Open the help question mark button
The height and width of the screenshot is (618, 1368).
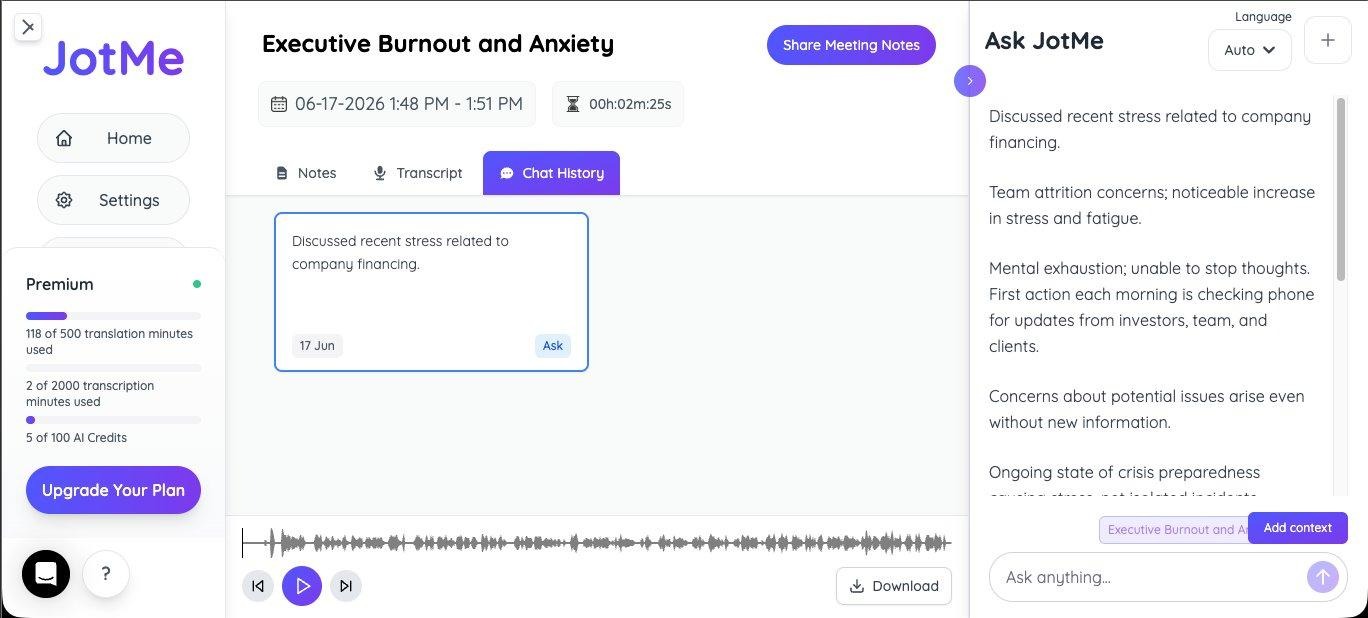tap(106, 574)
